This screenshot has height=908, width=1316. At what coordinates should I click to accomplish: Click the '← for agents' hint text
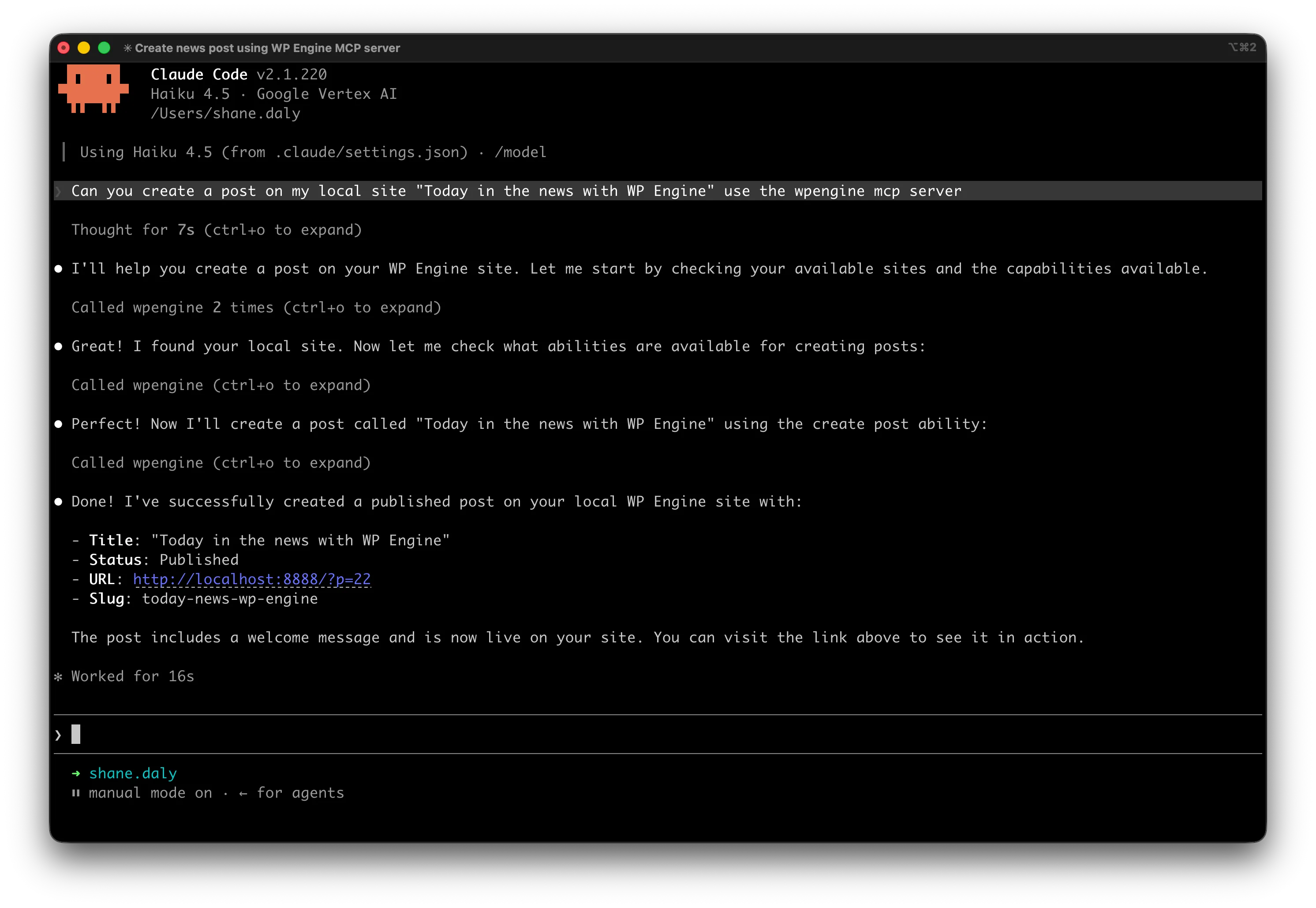click(x=291, y=793)
